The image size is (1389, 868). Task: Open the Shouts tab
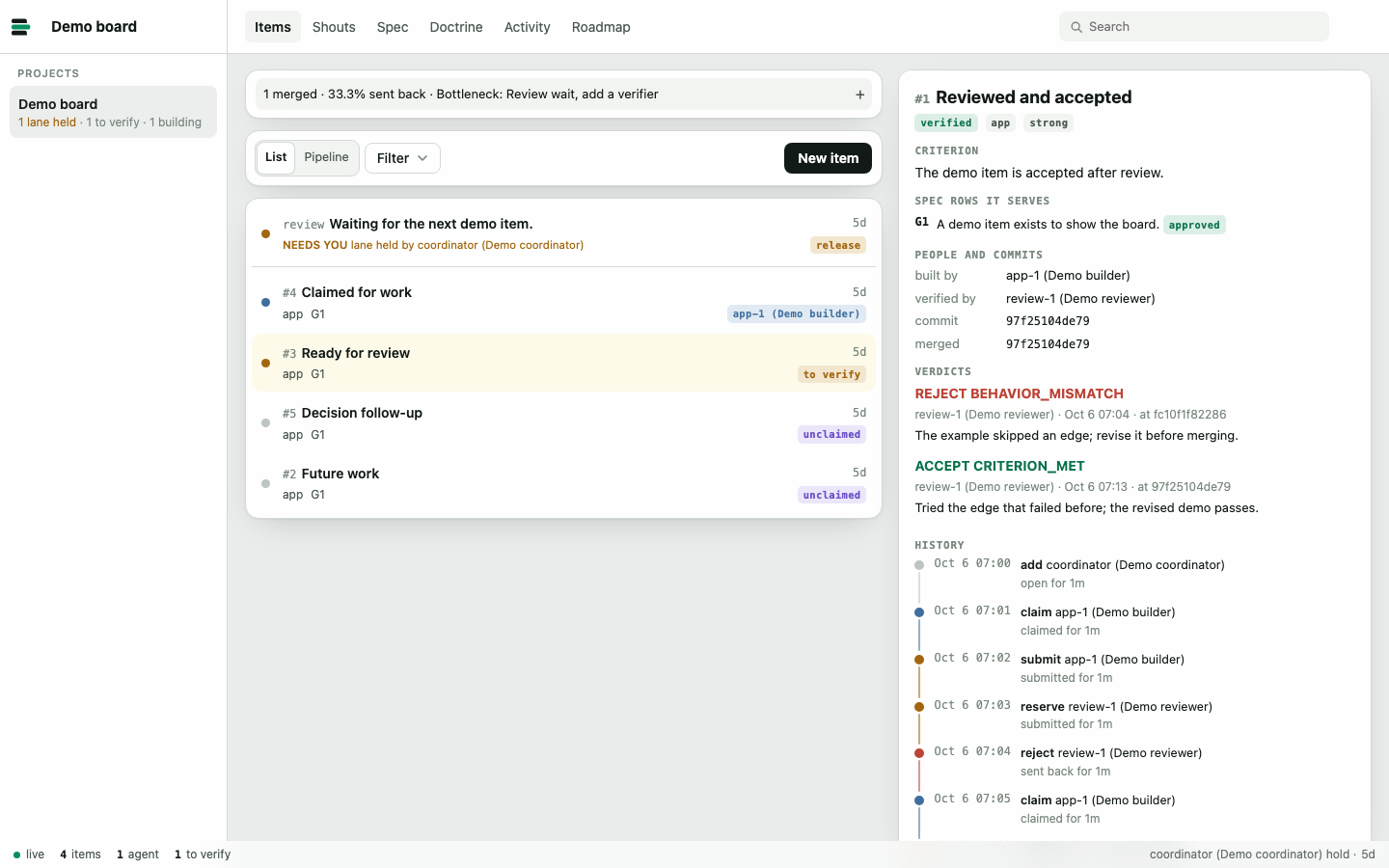point(334,27)
